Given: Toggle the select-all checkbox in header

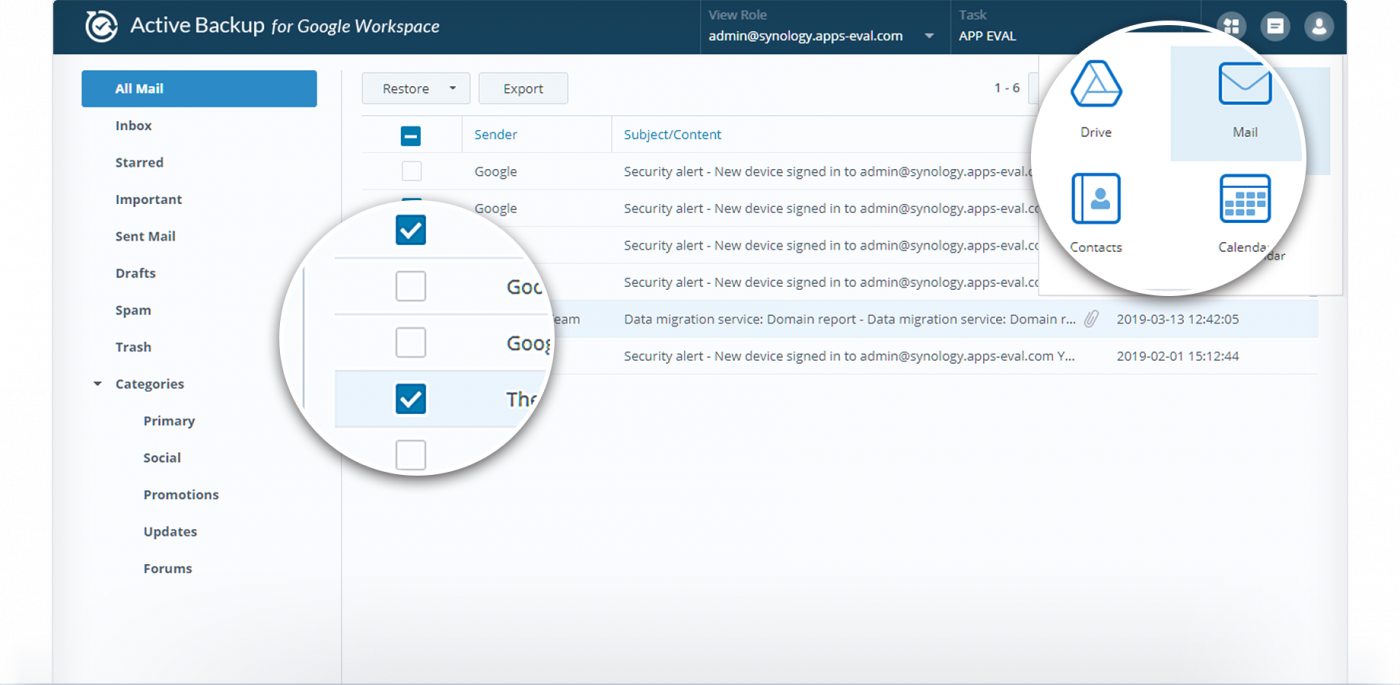Looking at the screenshot, I should point(411,136).
